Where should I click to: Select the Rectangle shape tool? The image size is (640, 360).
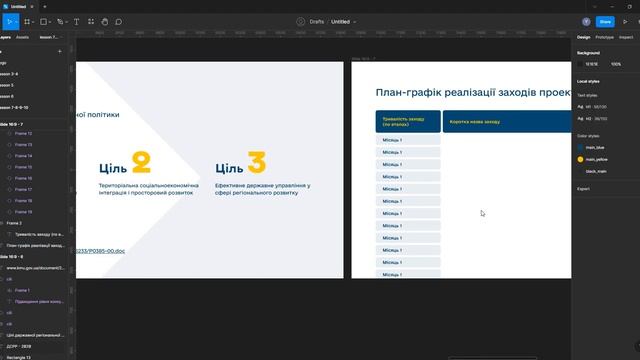(x=43, y=22)
